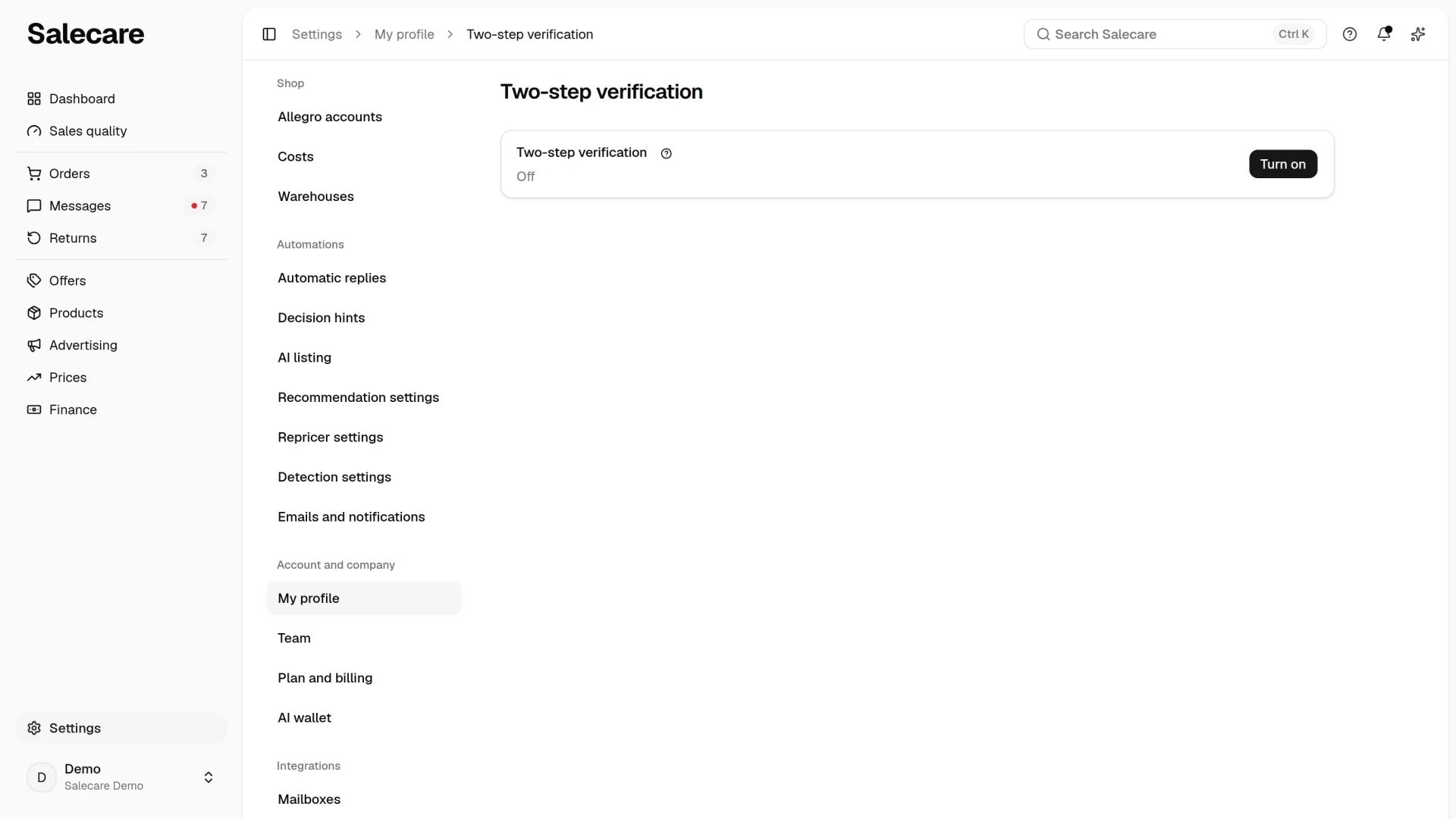Click the Dashboard grid icon
Viewport: 1456px width, 819px height.
click(34, 99)
